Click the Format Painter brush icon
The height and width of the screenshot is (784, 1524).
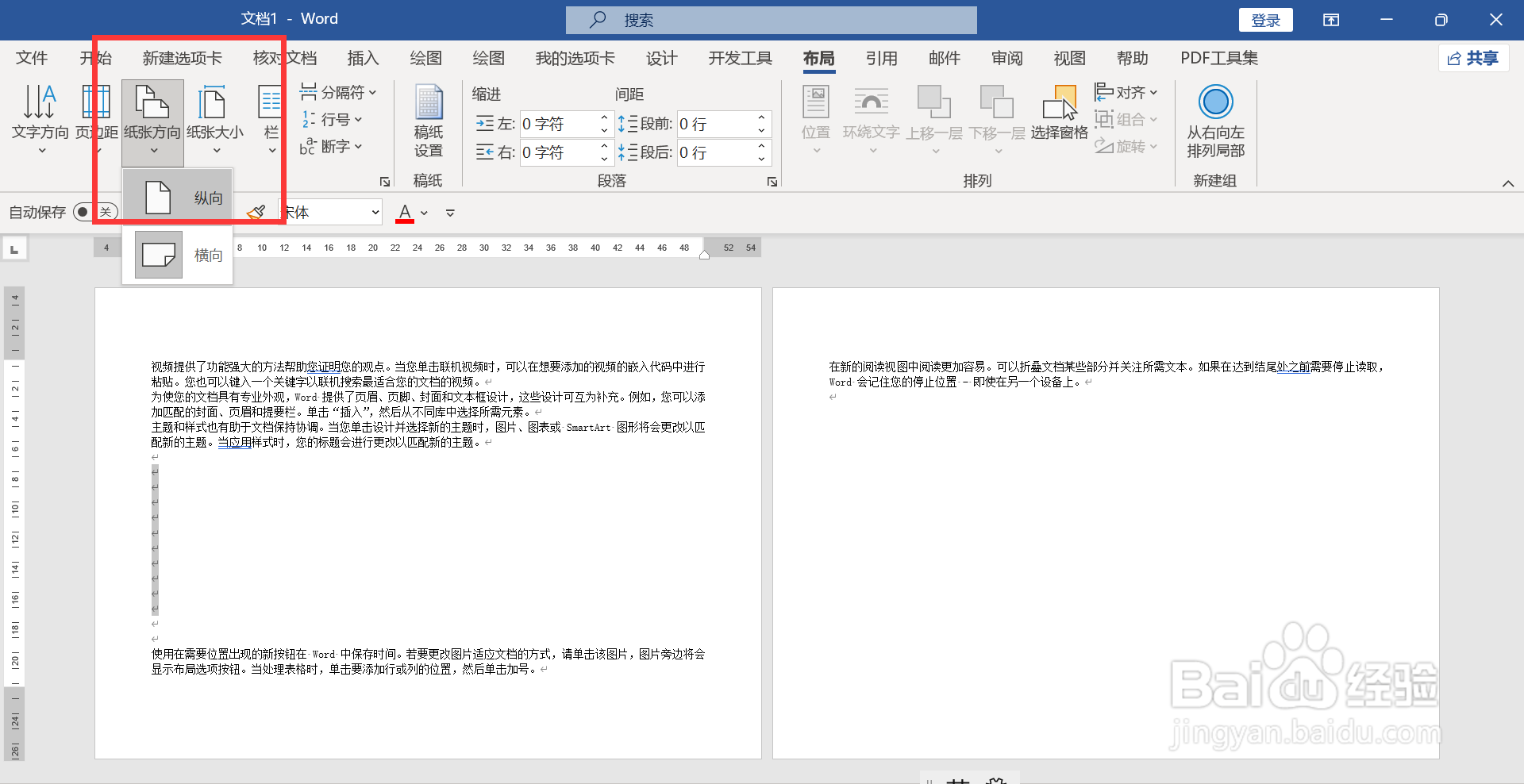pyautogui.click(x=256, y=212)
